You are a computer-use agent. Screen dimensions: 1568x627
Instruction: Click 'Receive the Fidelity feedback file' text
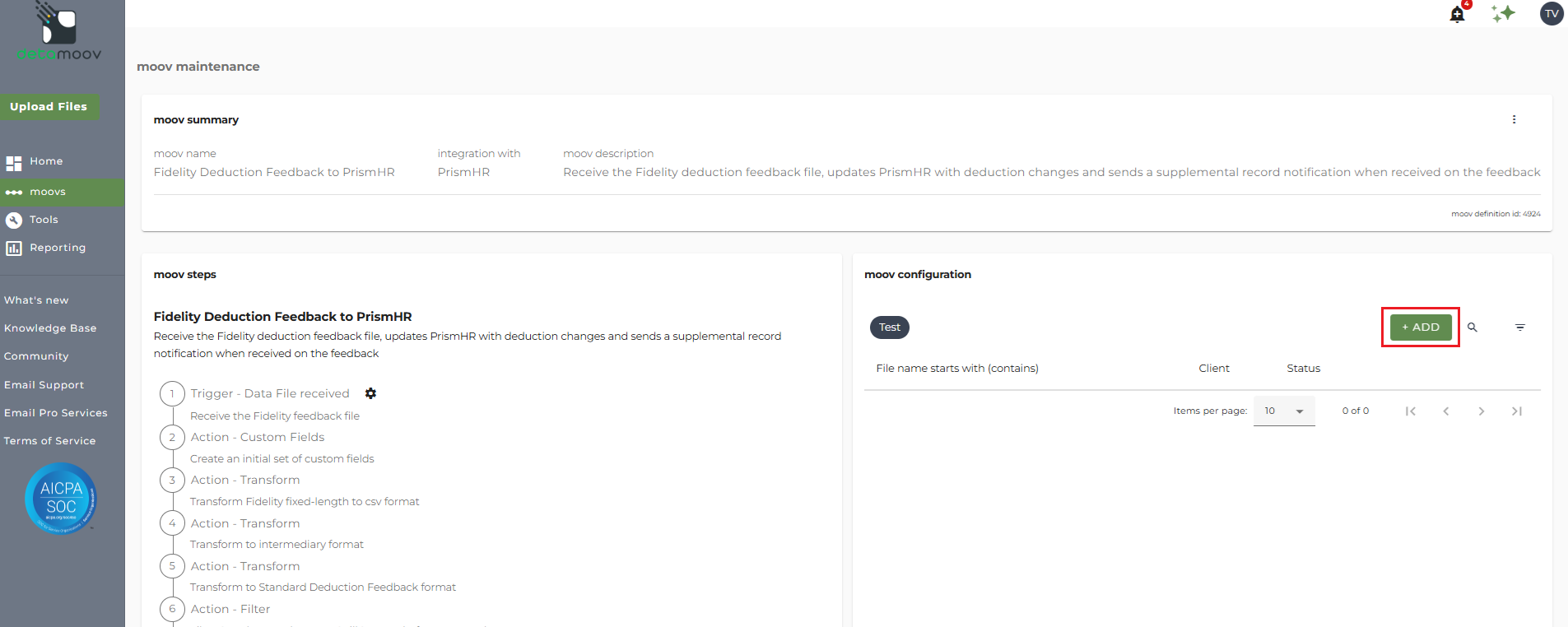pos(275,416)
